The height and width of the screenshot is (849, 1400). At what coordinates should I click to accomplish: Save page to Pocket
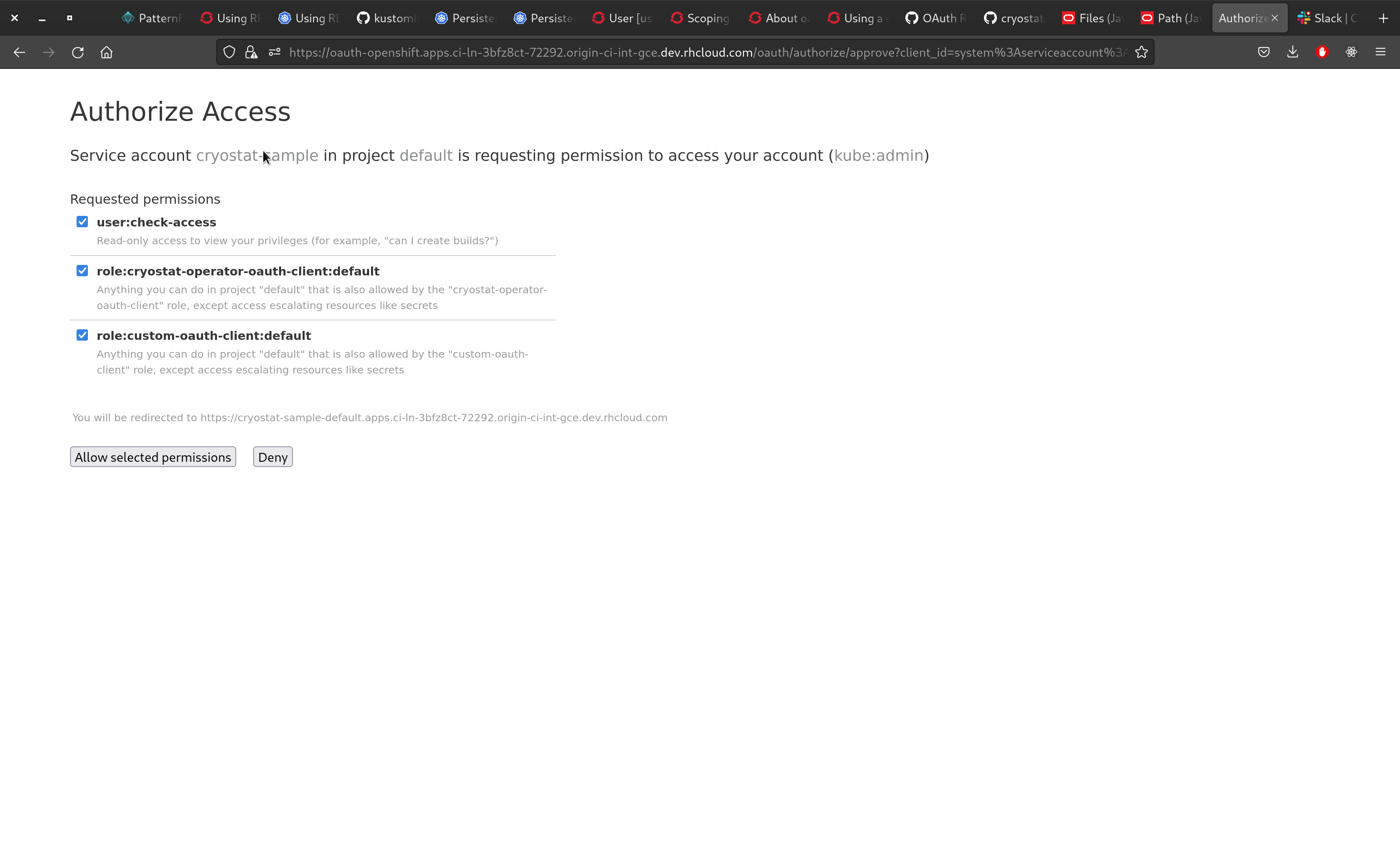click(x=1263, y=52)
